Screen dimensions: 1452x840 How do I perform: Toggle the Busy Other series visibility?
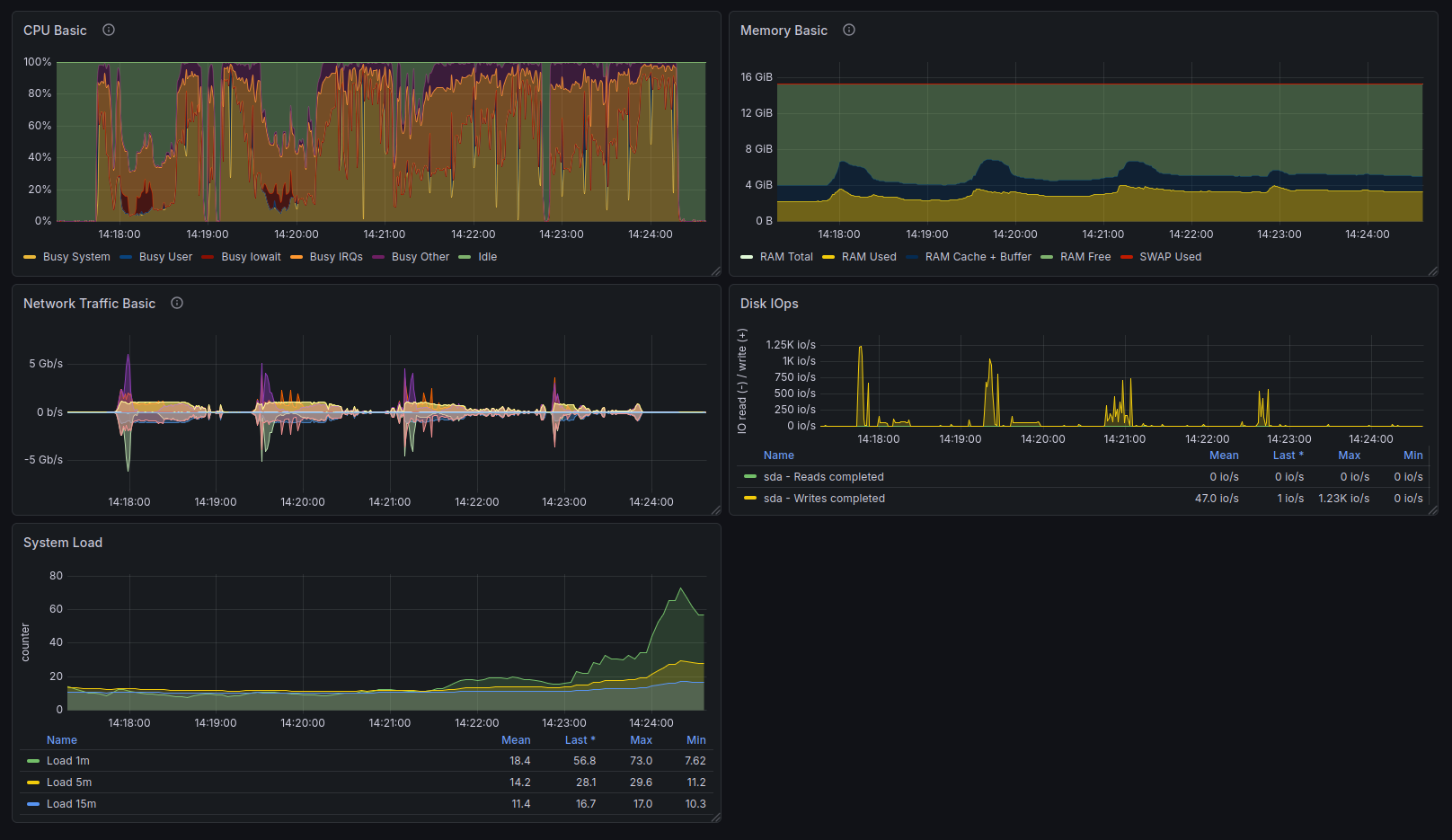[x=421, y=257]
